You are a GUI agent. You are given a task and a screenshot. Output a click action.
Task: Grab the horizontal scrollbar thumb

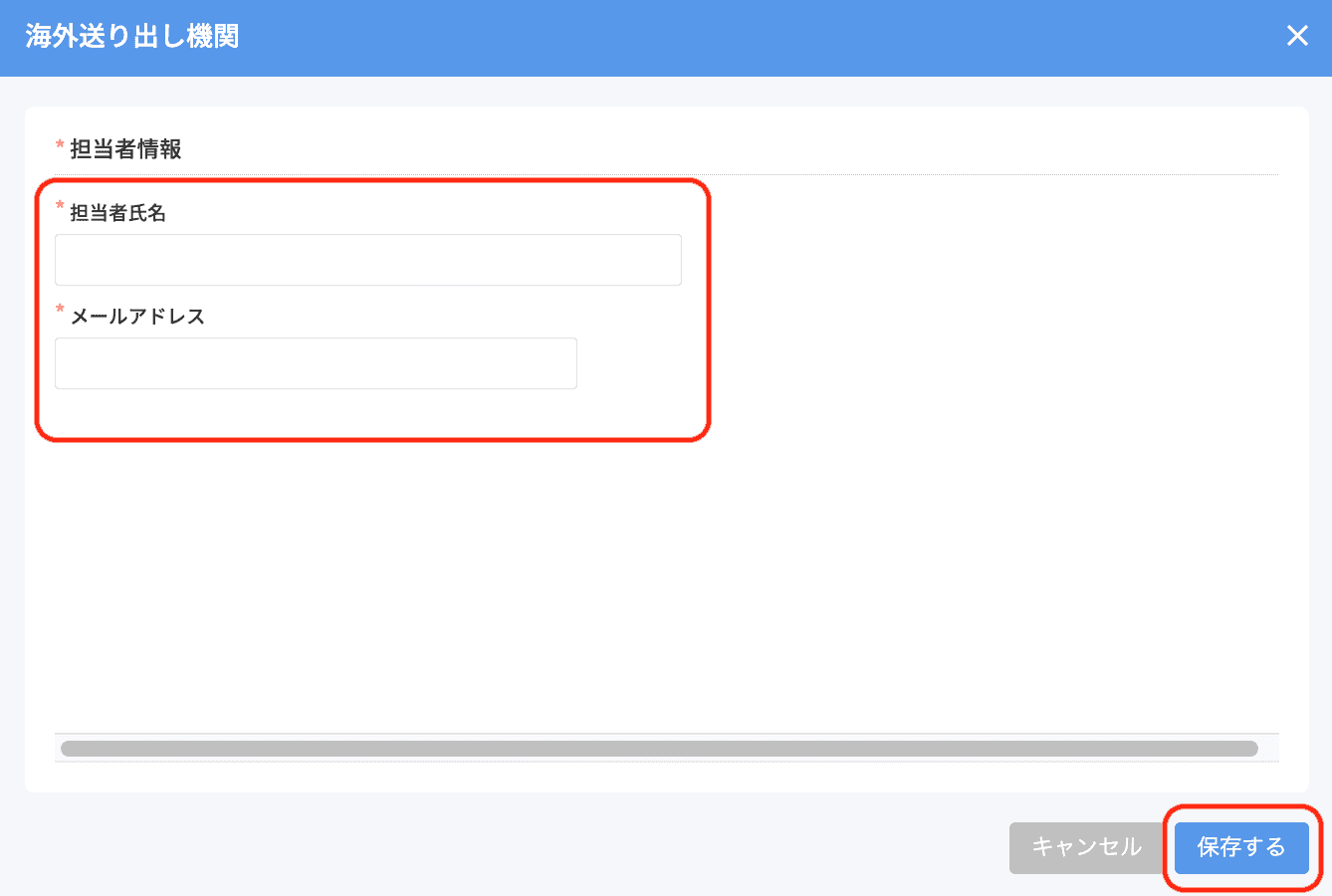click(x=659, y=749)
